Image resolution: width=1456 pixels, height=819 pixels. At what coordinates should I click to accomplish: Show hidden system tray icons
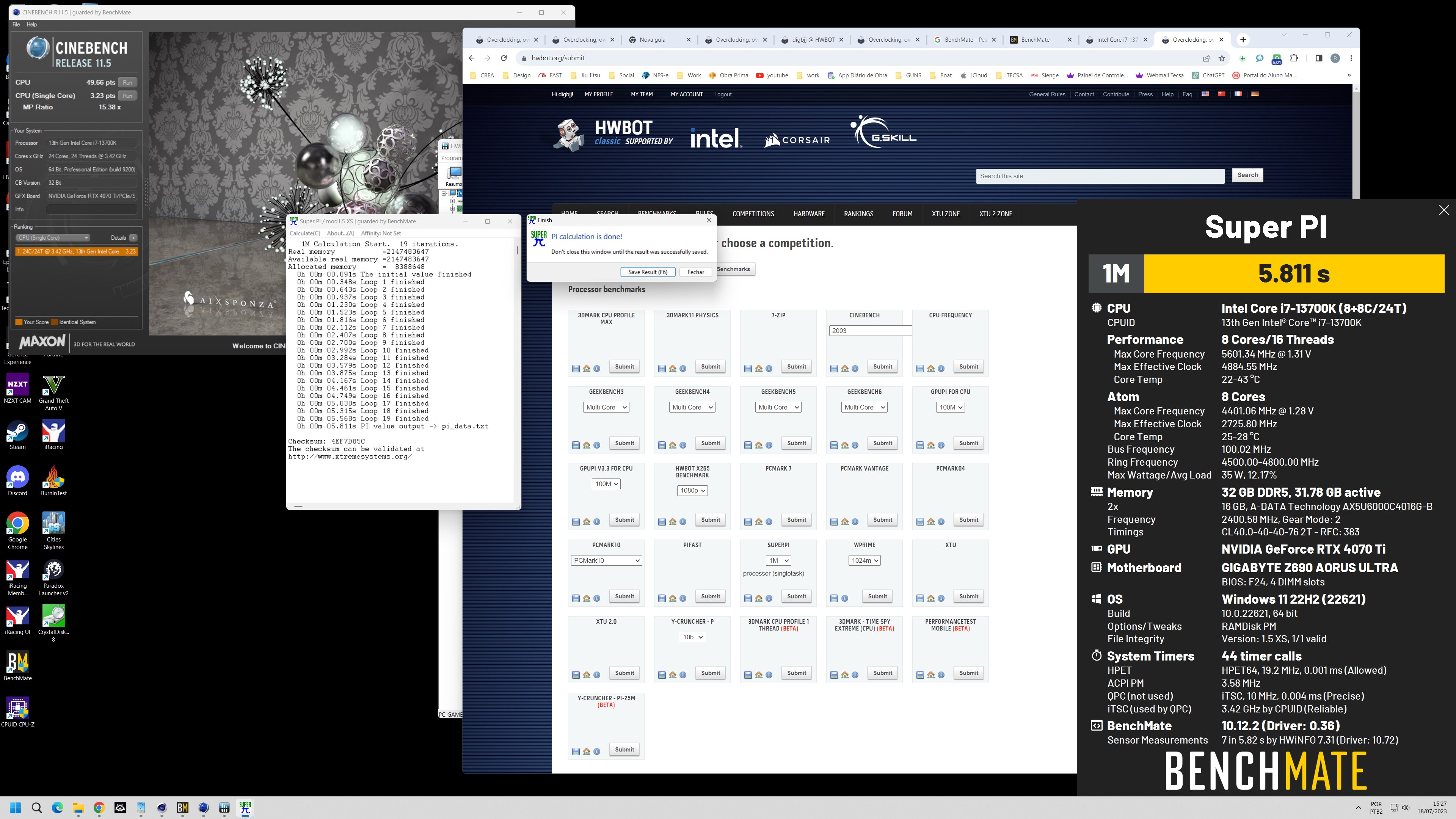(1358, 808)
